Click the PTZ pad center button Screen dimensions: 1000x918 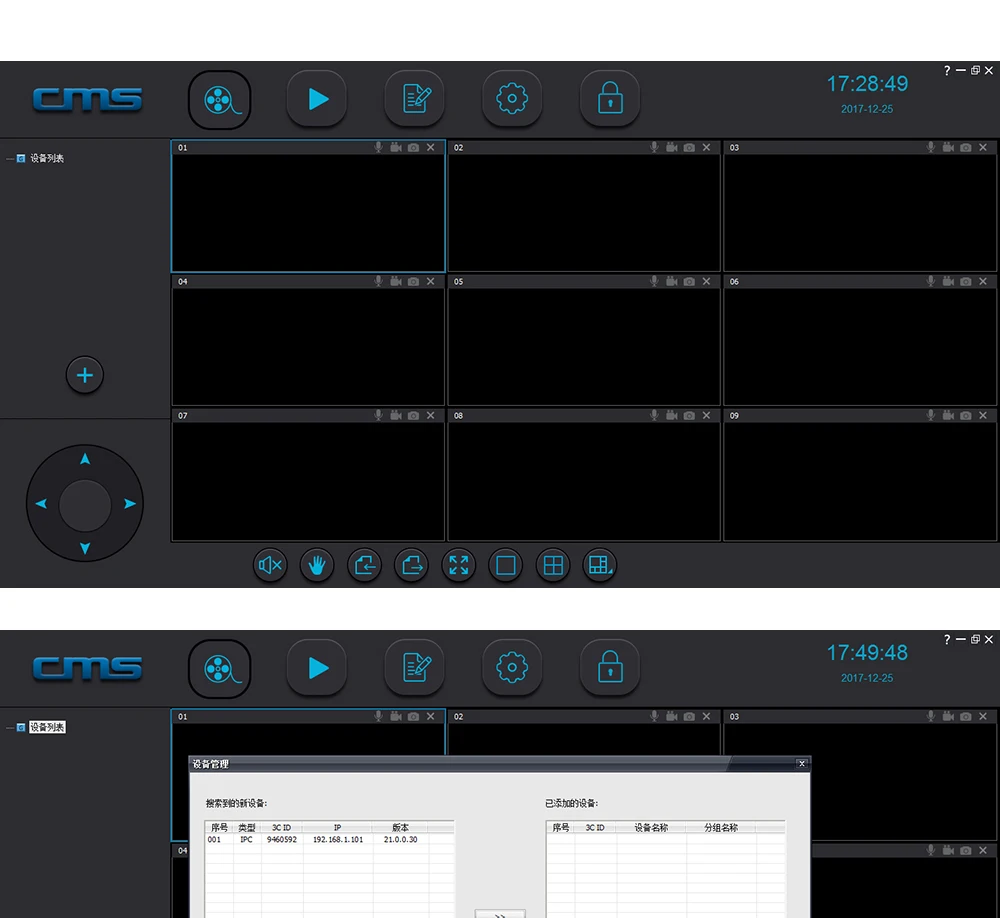tap(85, 505)
